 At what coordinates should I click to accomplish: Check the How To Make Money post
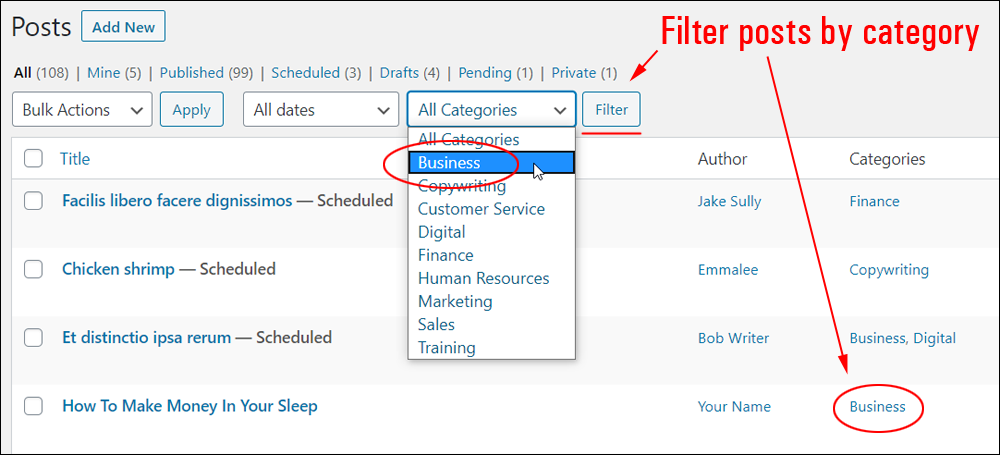[33, 406]
